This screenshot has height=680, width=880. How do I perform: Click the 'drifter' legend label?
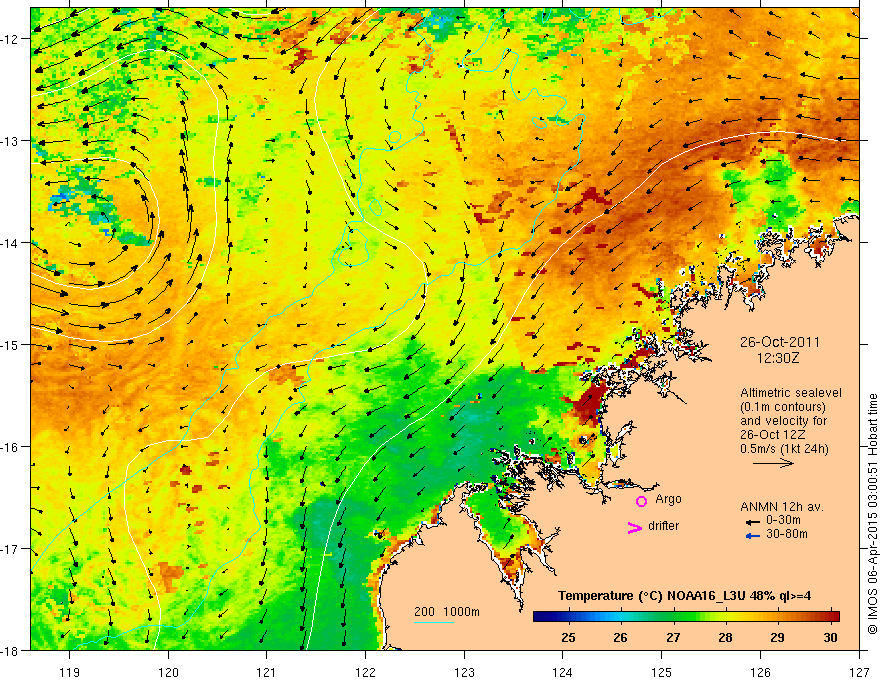coord(663,526)
